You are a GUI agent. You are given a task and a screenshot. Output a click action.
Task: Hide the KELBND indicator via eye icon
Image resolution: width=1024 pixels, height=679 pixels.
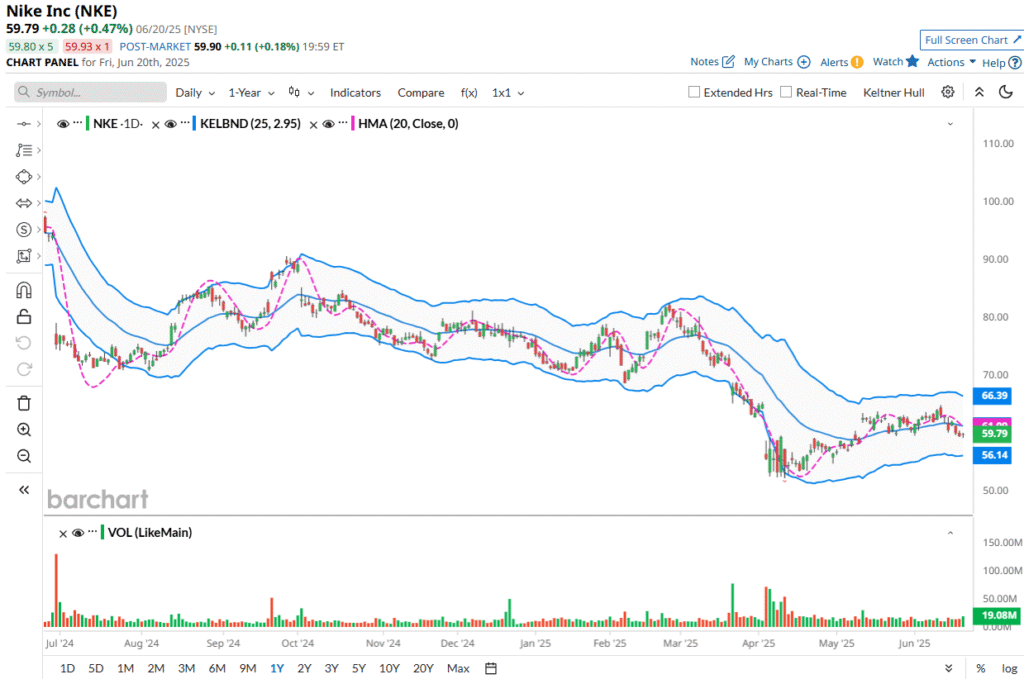(170, 124)
